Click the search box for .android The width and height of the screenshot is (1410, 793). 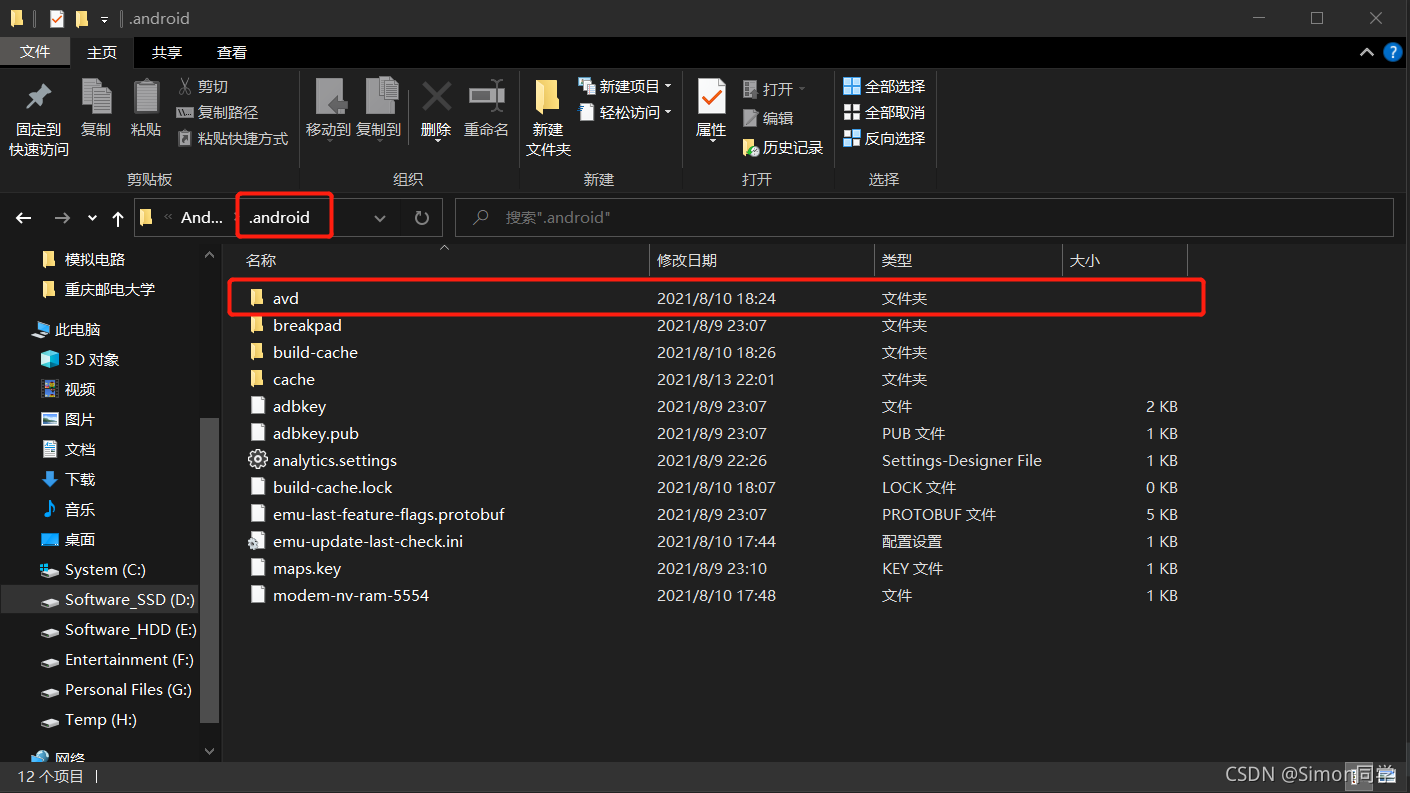924,217
